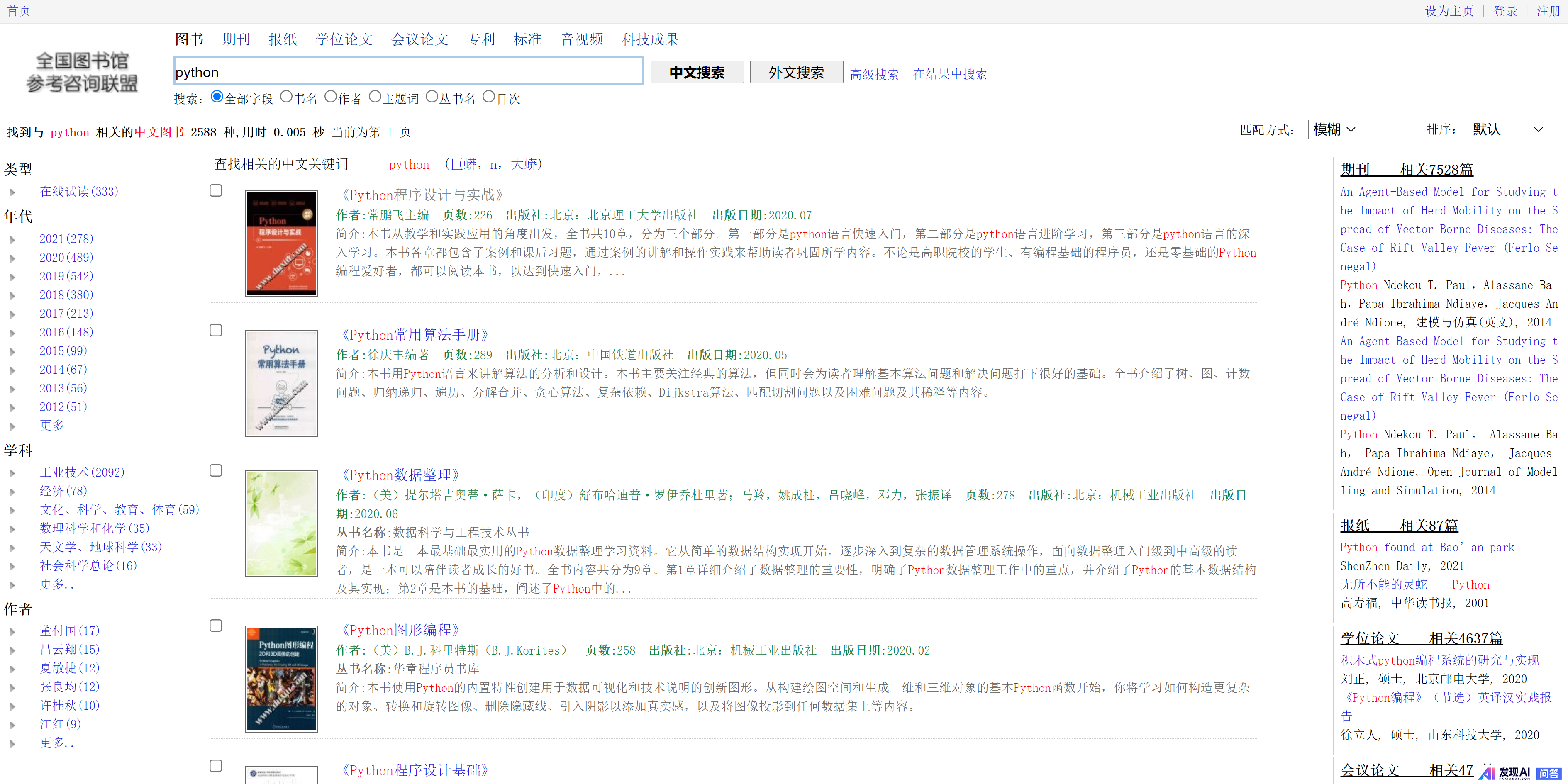Switch to the 期刊 tab
This screenshot has width=1568, height=784.
coord(236,39)
